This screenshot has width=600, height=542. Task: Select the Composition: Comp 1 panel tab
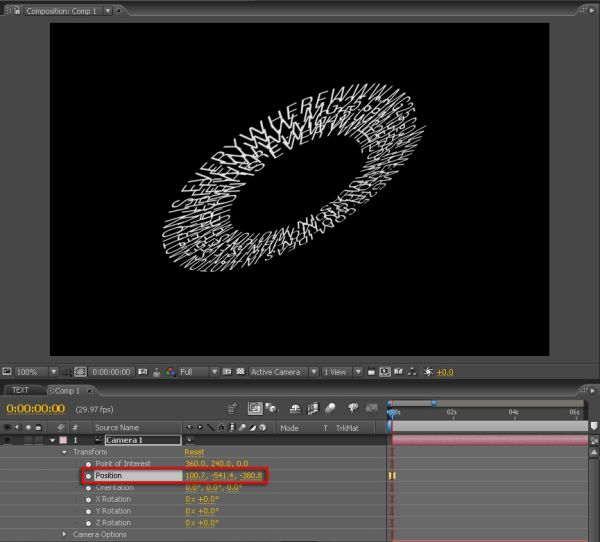(61, 11)
